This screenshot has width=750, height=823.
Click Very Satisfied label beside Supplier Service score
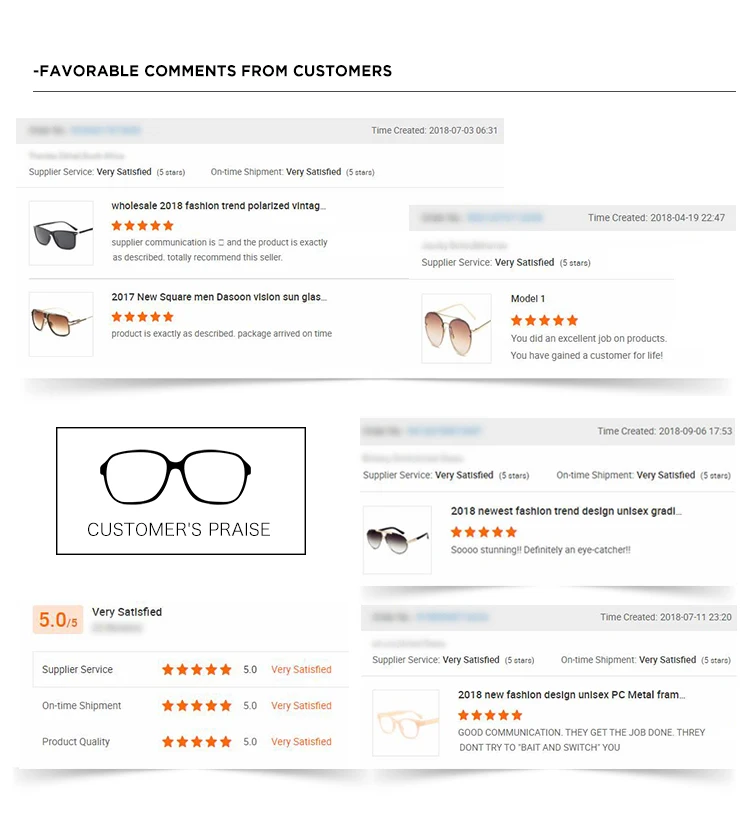301,669
